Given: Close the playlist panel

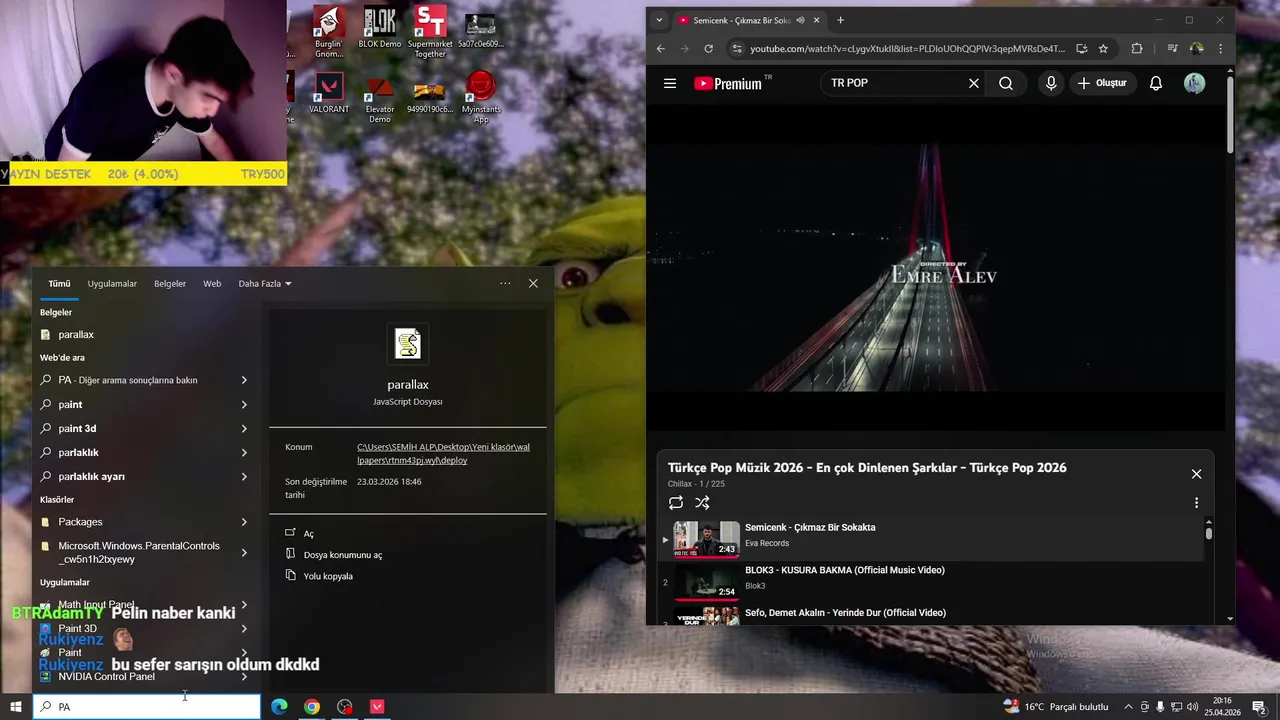Looking at the screenshot, I should point(1196,474).
